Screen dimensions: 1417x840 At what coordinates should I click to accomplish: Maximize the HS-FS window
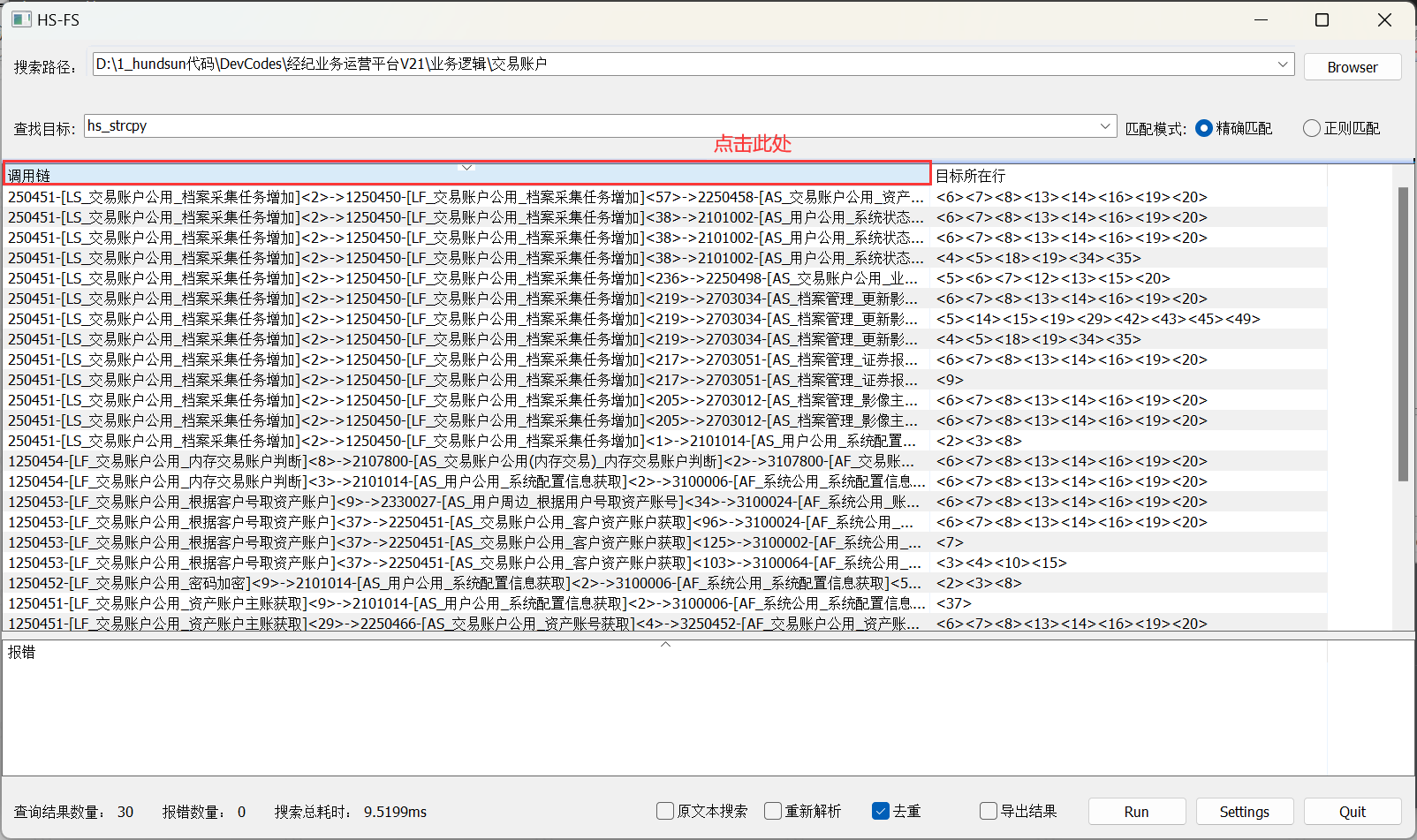point(1322,19)
